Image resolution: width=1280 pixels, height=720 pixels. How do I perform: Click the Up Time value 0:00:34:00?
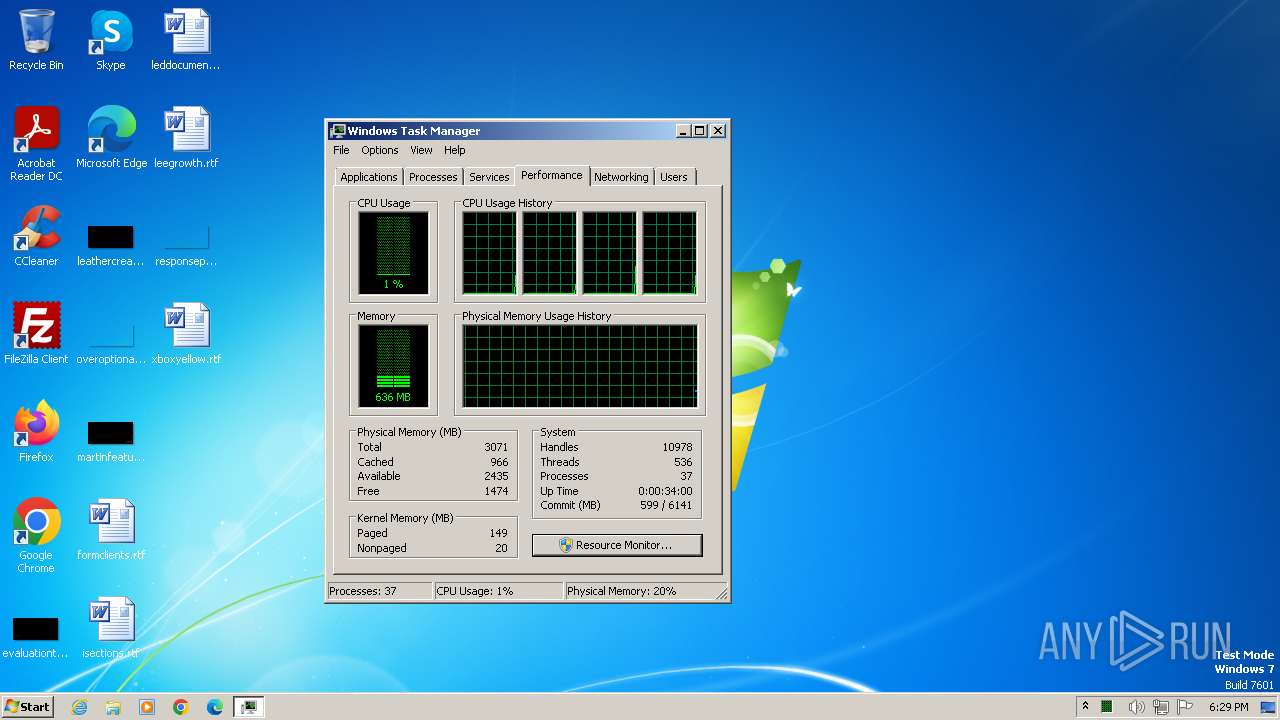click(665, 491)
